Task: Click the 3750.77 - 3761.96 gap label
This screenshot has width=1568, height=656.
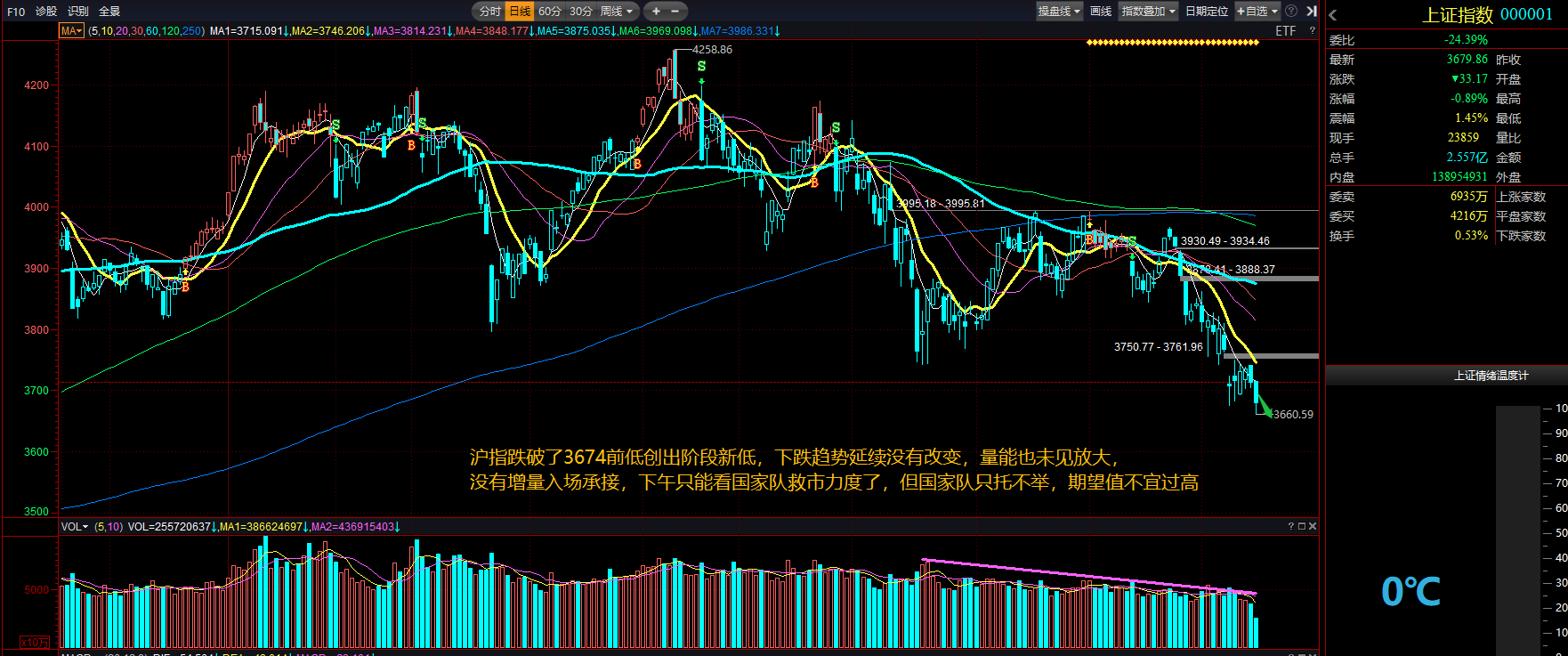Action: (1158, 347)
